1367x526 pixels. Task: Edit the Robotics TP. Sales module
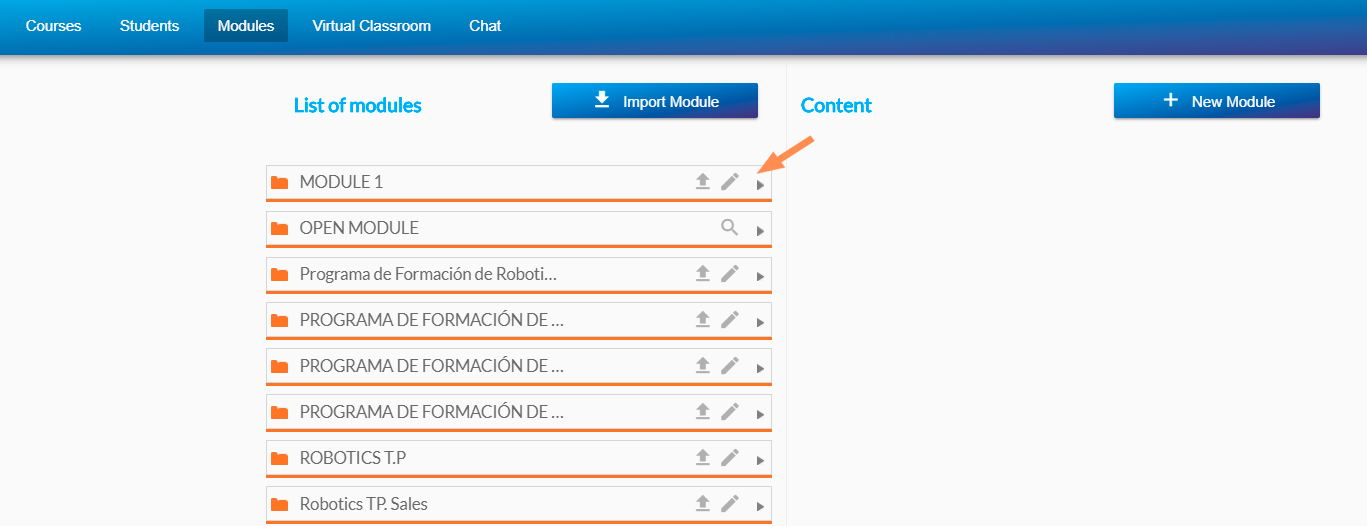click(730, 503)
